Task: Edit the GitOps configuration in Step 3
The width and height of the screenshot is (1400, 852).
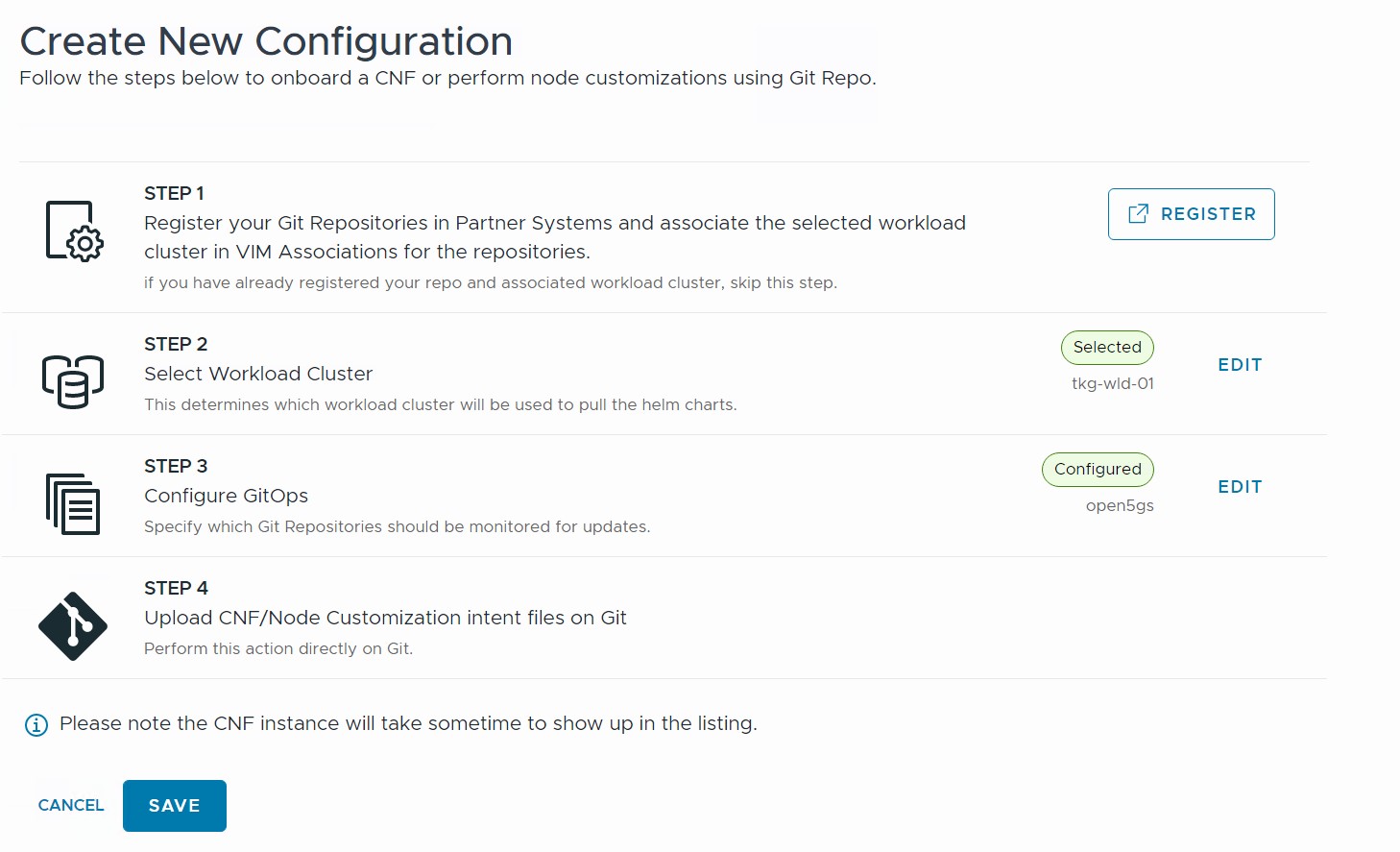Action: point(1240,487)
